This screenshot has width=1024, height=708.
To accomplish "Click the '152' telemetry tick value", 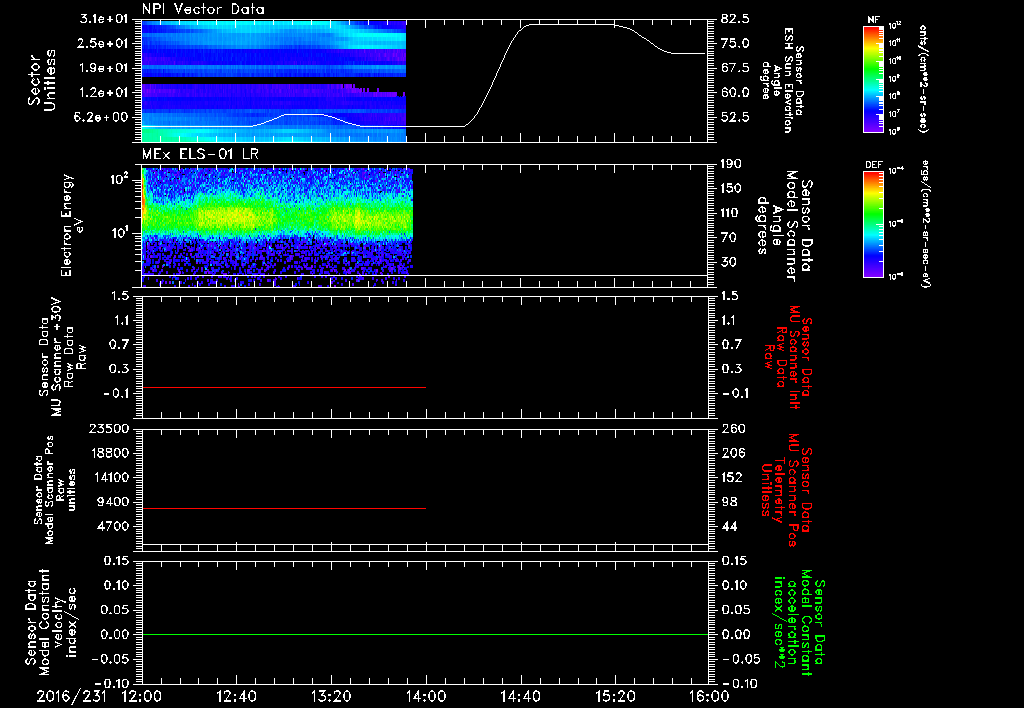I will coord(732,477).
